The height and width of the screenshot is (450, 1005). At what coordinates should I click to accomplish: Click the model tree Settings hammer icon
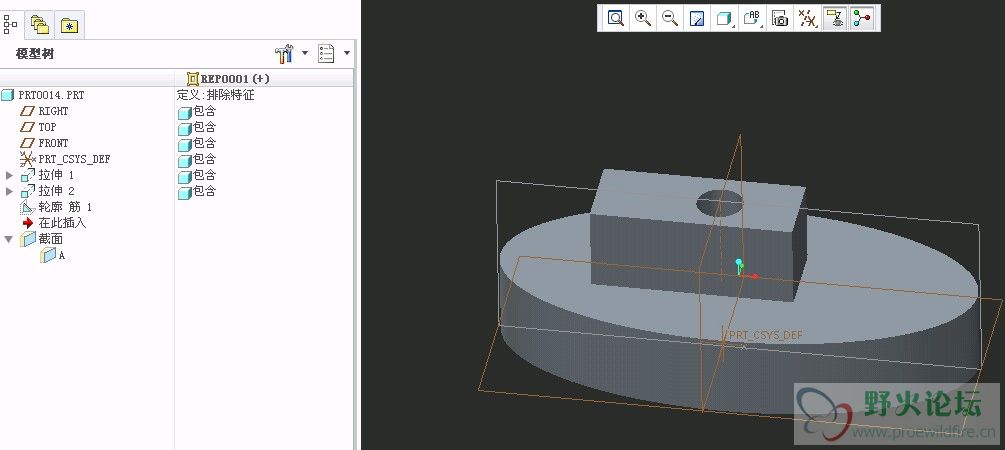[x=284, y=54]
